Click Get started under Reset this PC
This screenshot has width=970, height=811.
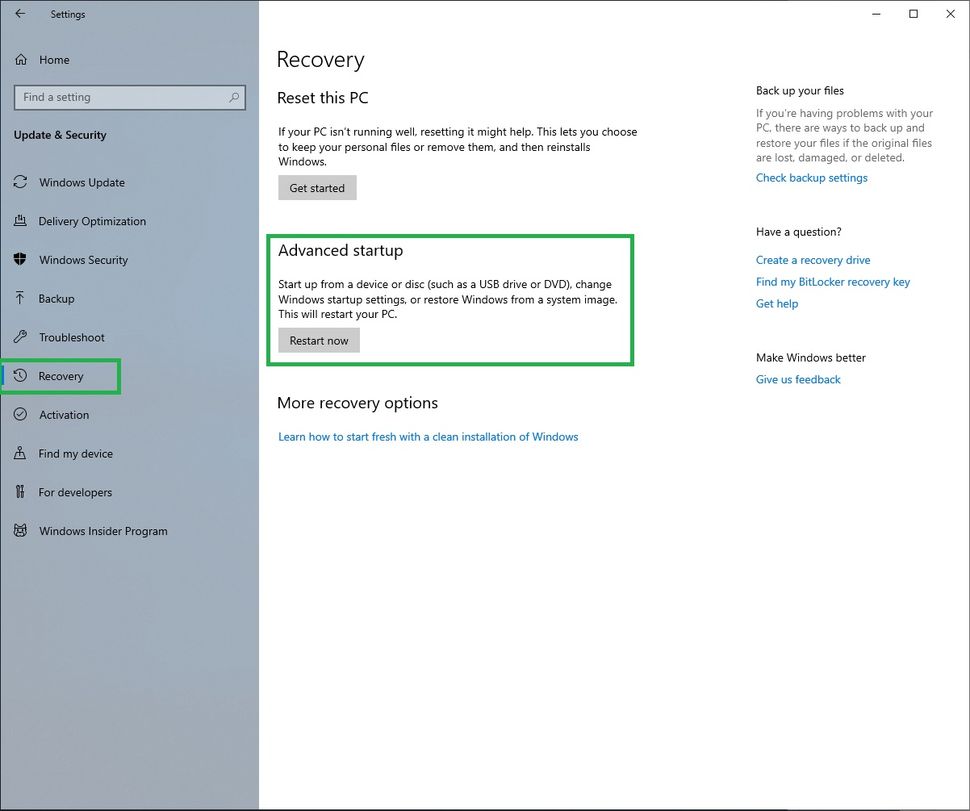pos(317,187)
